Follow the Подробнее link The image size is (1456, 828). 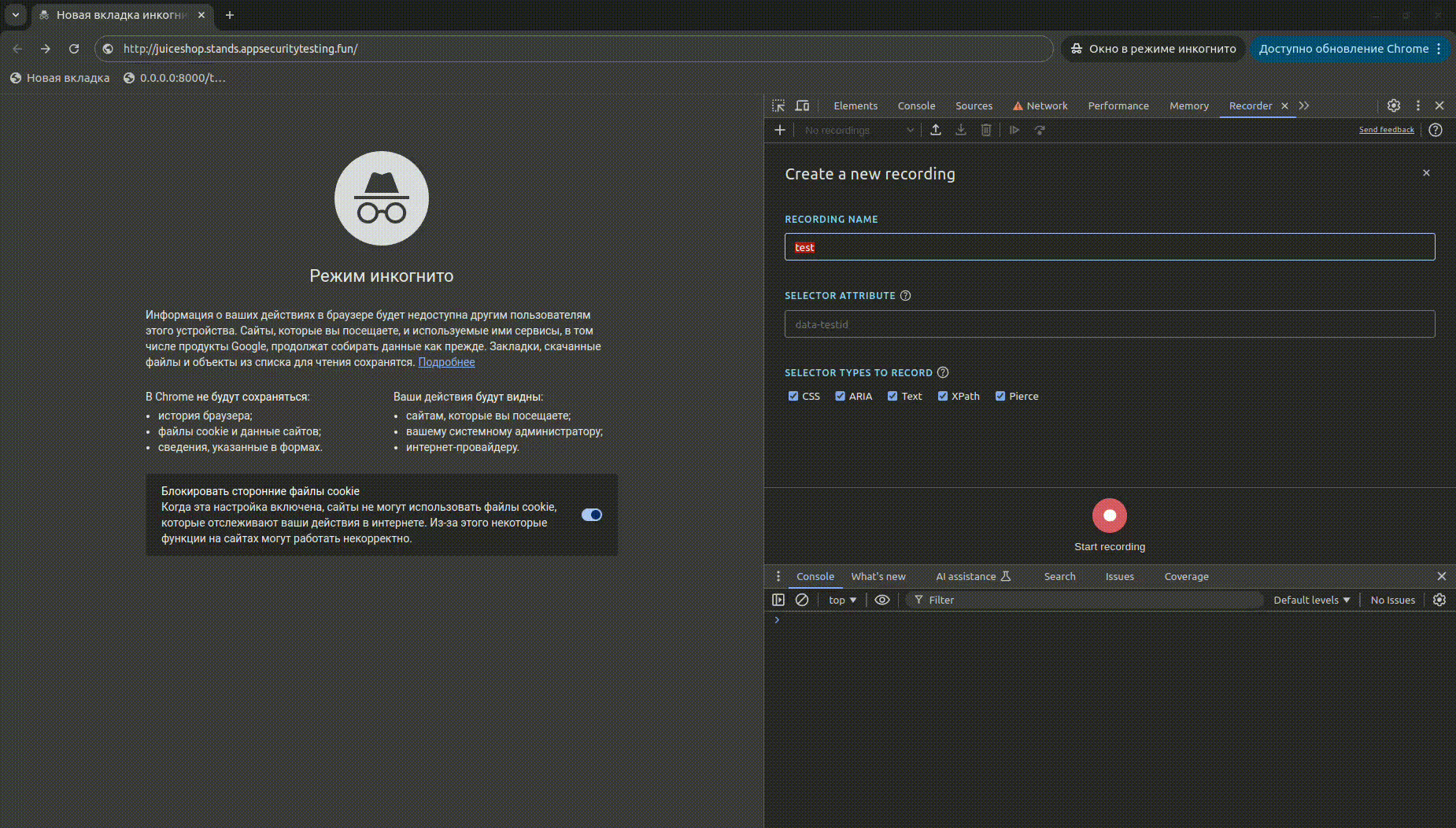[446, 362]
